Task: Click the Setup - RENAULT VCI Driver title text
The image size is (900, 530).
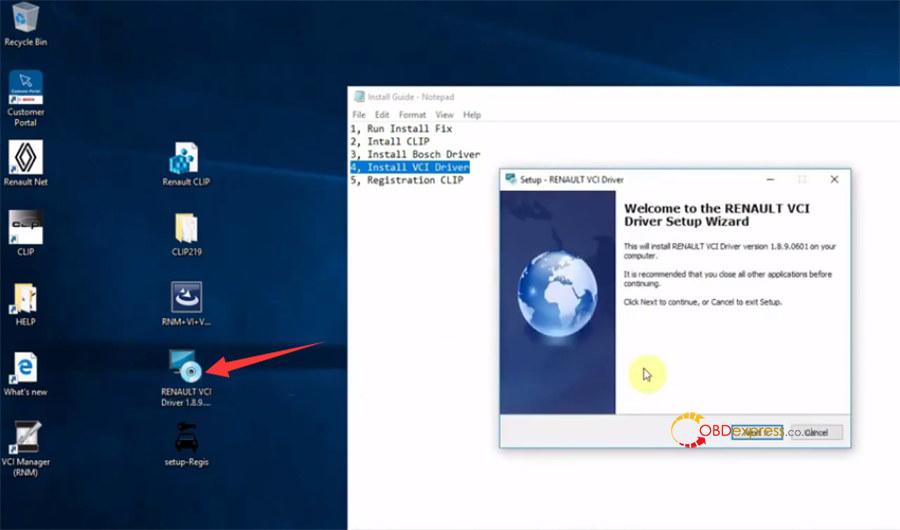Action: click(x=572, y=180)
